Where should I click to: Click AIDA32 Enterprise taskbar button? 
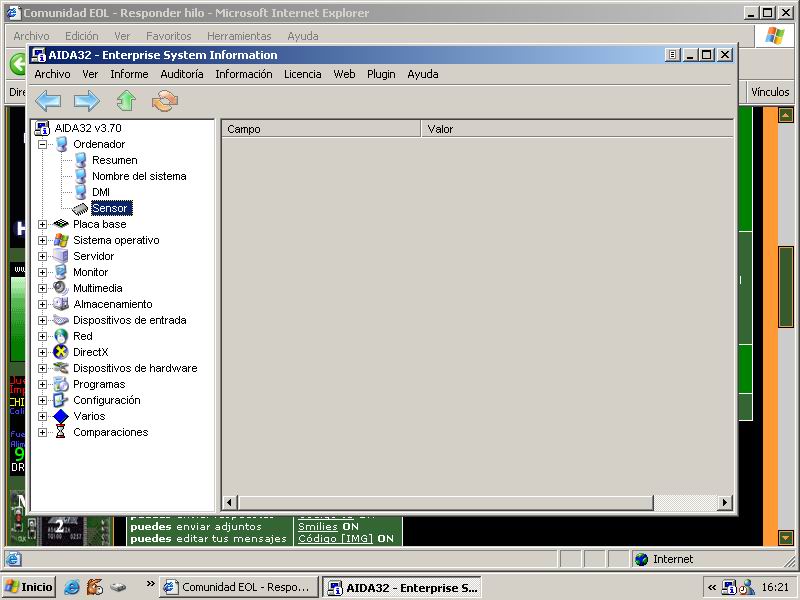pos(403,587)
